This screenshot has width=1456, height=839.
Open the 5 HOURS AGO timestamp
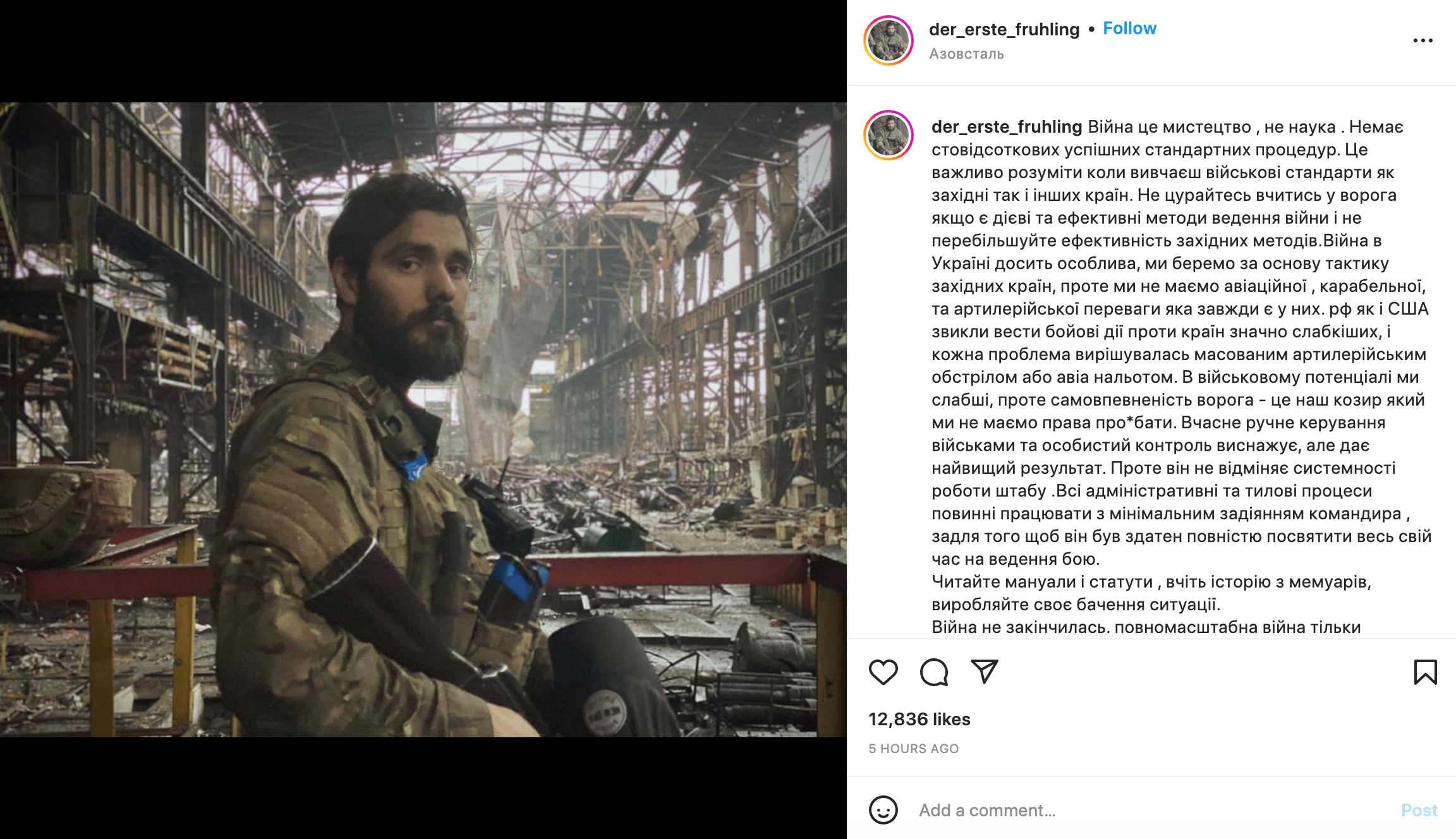tap(913, 749)
